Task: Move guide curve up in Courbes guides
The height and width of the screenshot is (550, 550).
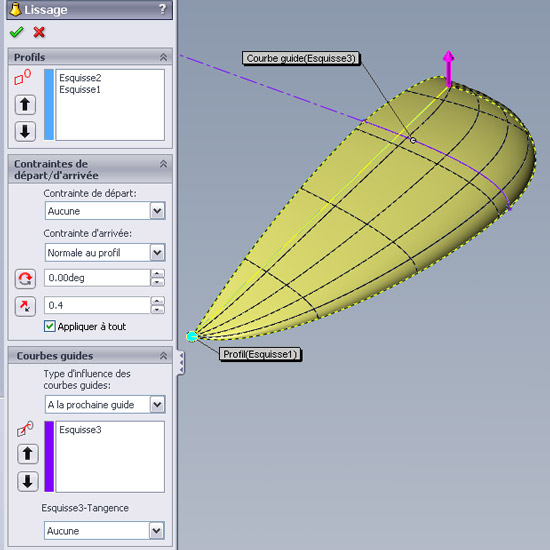Action: pyautogui.click(x=28, y=454)
